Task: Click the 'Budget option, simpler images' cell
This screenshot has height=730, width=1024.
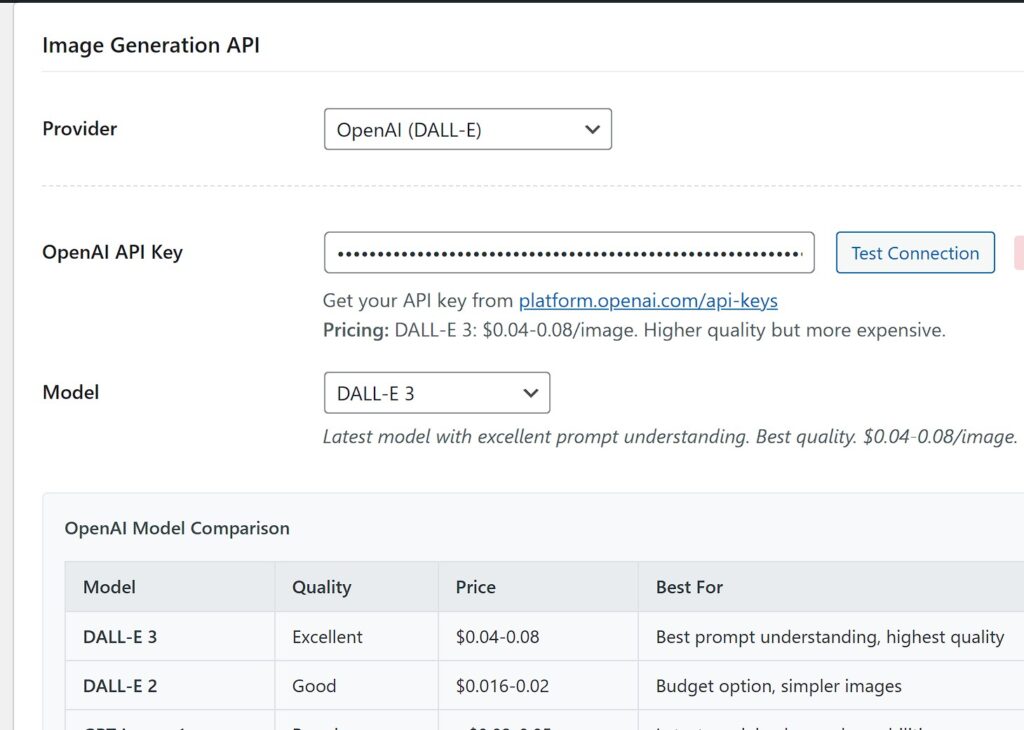Action: 778,686
